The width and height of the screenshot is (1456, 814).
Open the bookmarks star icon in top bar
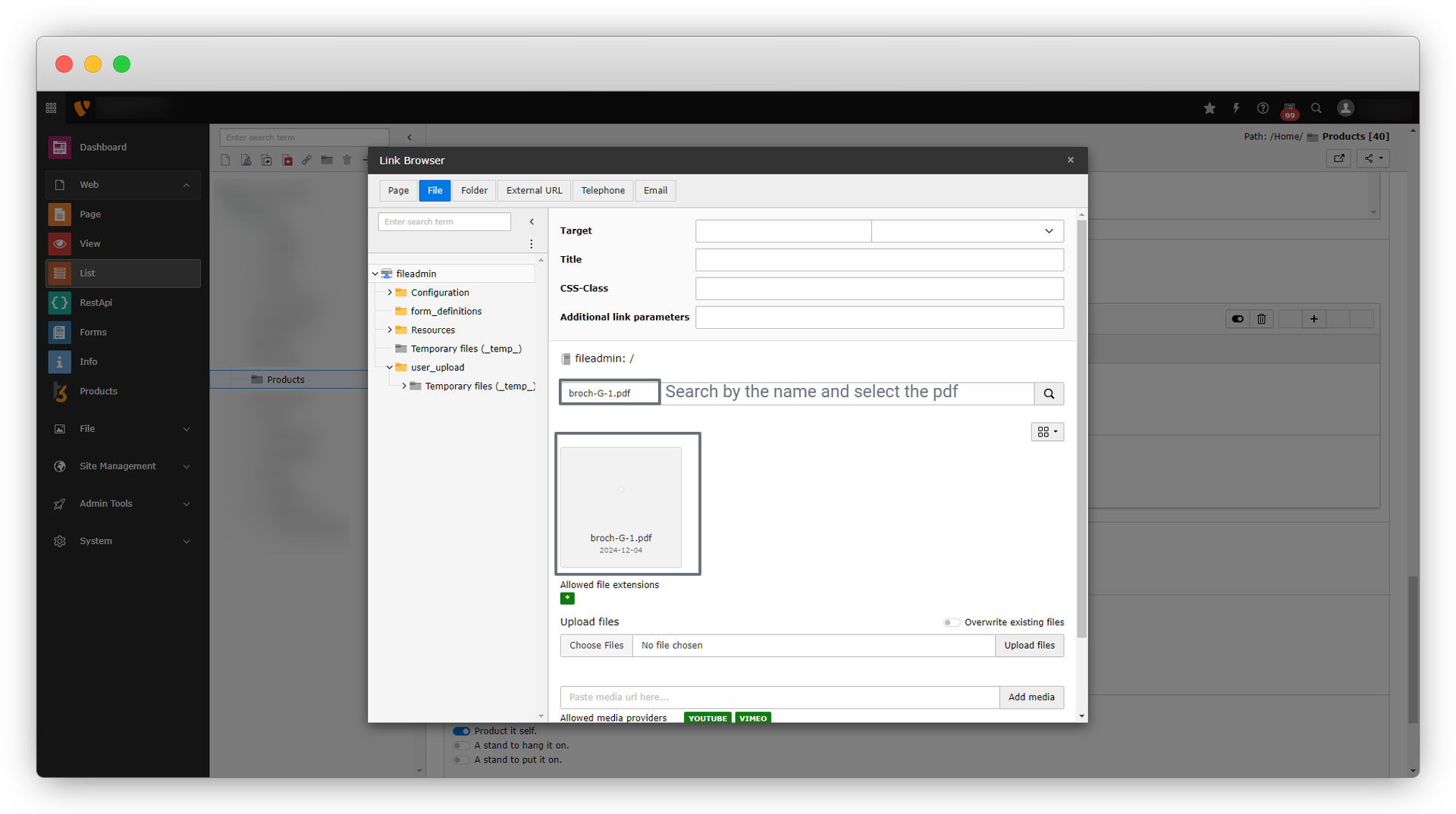[1210, 108]
